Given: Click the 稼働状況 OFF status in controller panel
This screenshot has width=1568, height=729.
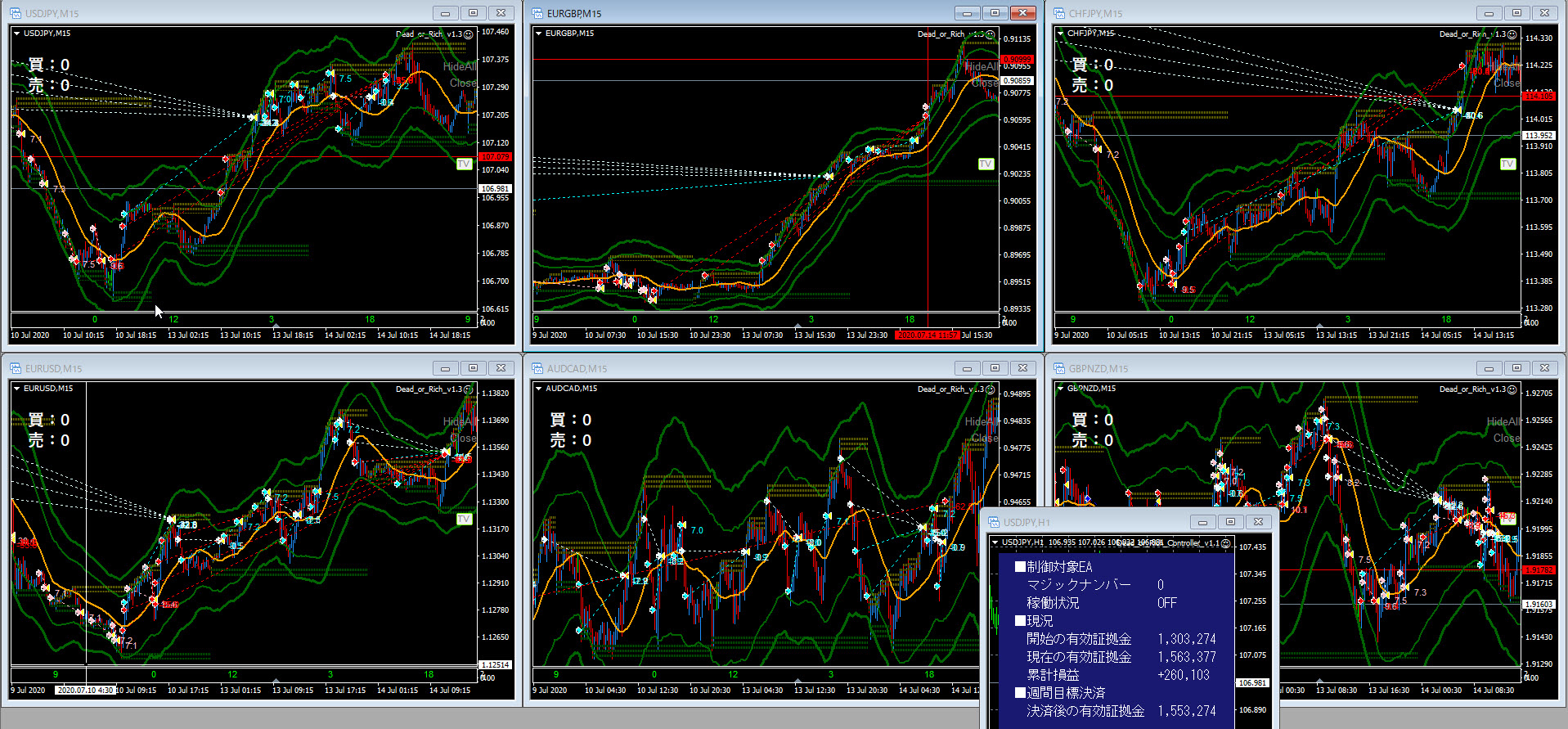Looking at the screenshot, I should [x=1167, y=603].
